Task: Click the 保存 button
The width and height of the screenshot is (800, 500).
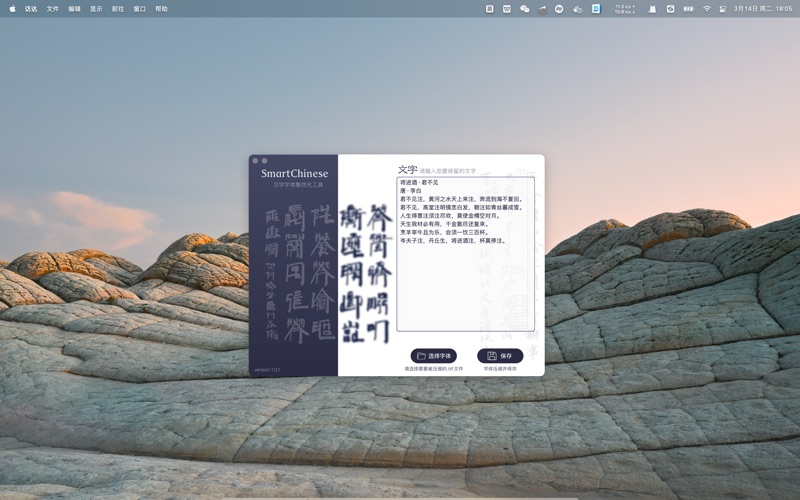Action: pos(500,356)
